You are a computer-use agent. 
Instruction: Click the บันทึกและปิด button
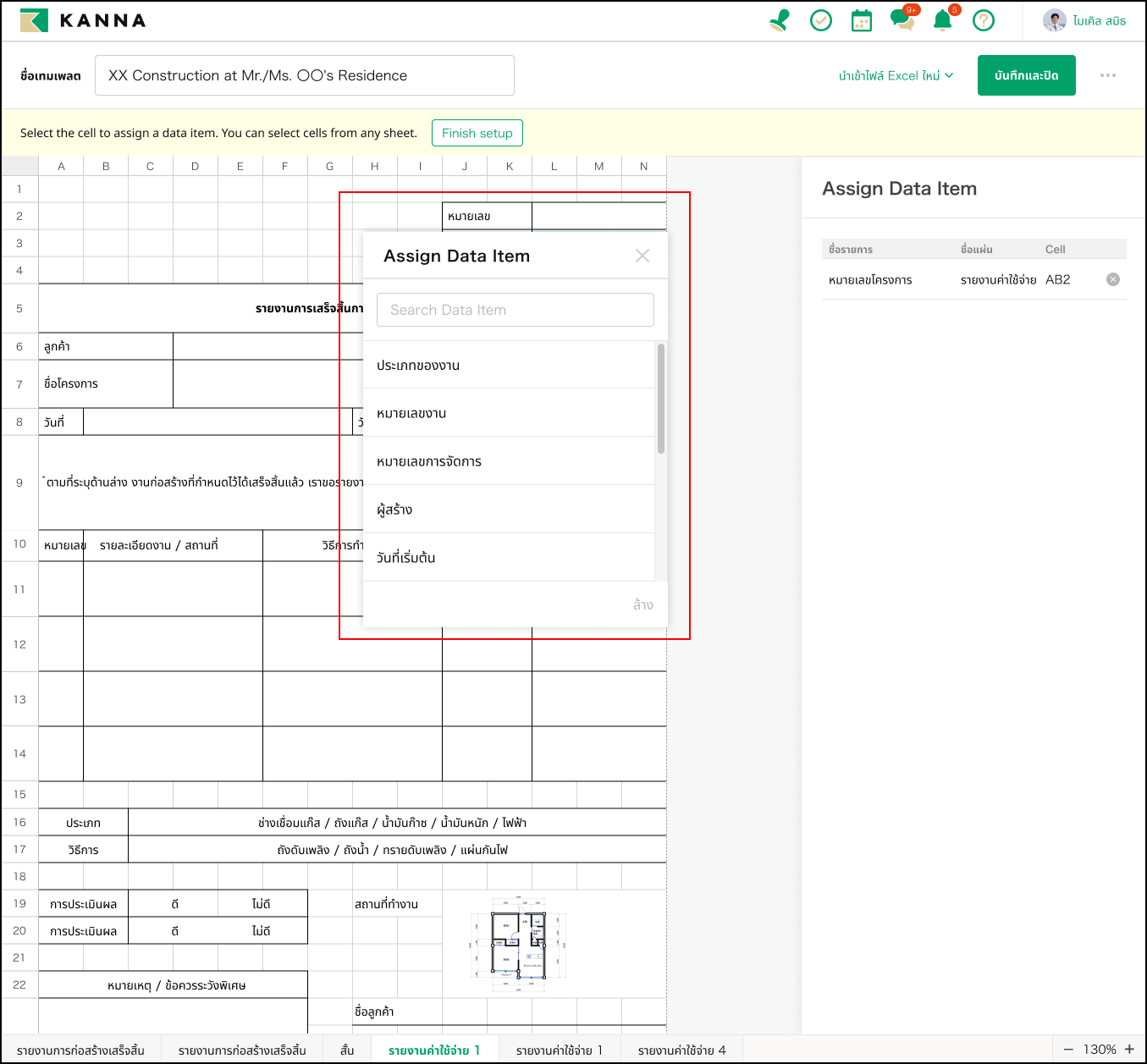tap(1026, 75)
